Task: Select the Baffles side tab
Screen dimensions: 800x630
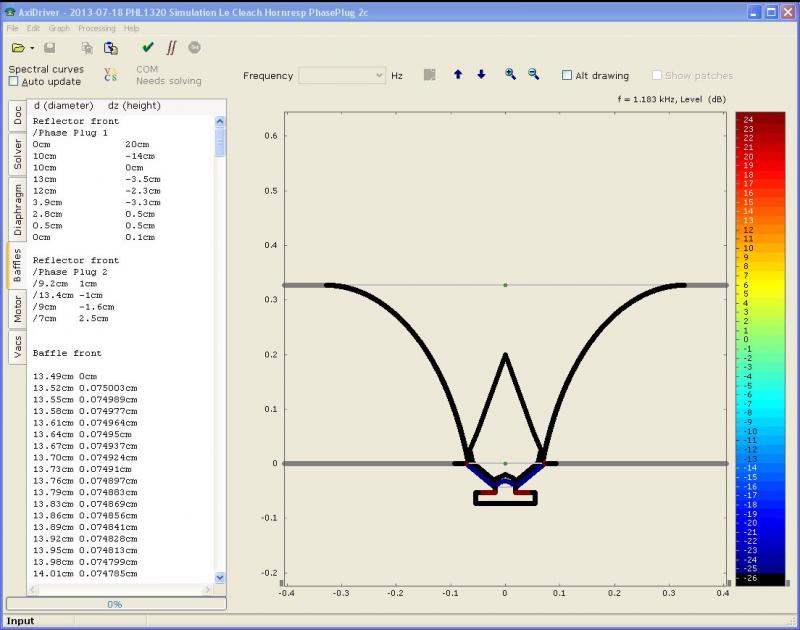Action: (x=16, y=265)
